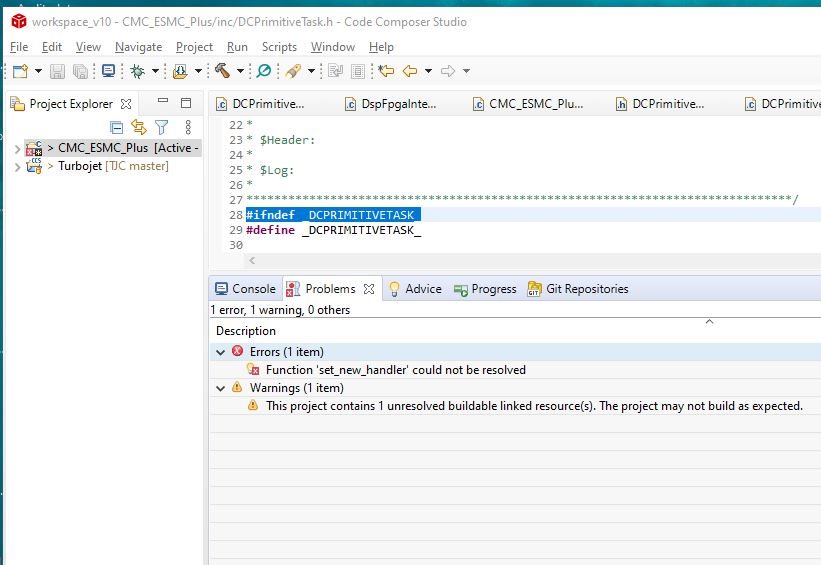Screen dimensions: 821x565
Task: Select unresolved buildable linked resource warning
Action: tap(534, 406)
